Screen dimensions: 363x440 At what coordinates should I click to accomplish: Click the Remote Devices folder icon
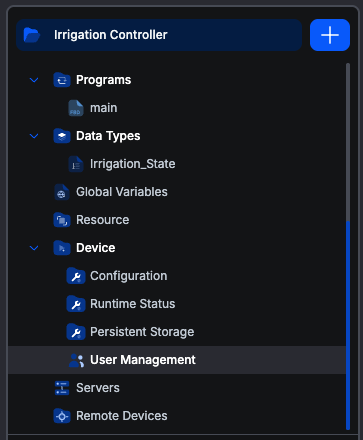pos(62,416)
